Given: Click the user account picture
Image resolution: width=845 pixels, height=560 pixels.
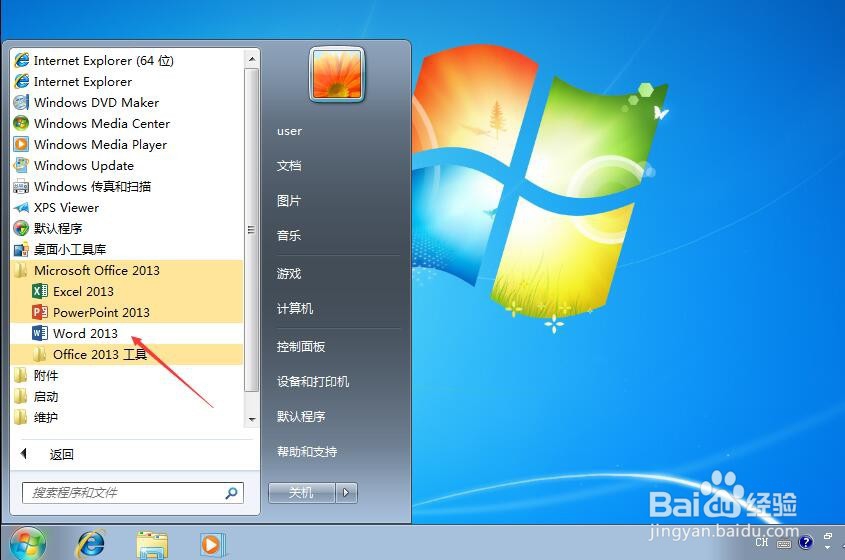Looking at the screenshot, I should tap(337, 74).
